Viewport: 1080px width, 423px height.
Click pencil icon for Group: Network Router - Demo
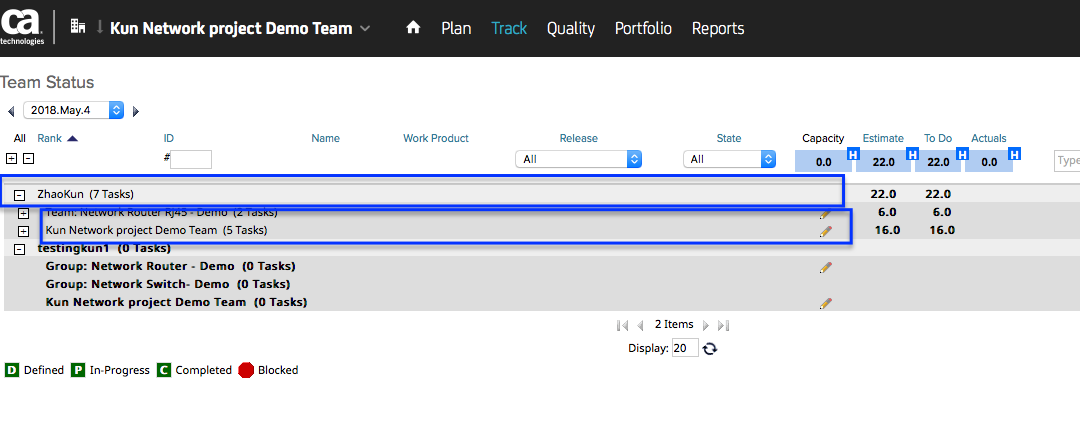[825, 267]
